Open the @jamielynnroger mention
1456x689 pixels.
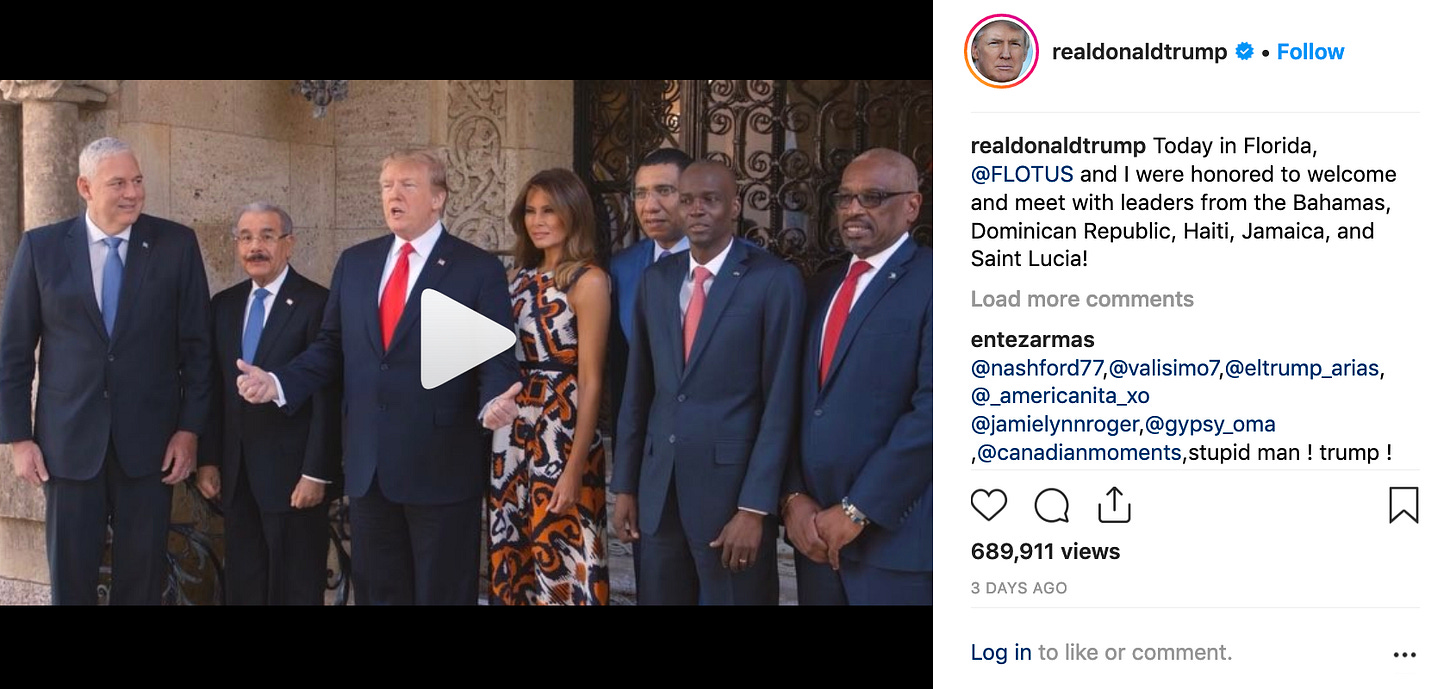coord(1054,424)
